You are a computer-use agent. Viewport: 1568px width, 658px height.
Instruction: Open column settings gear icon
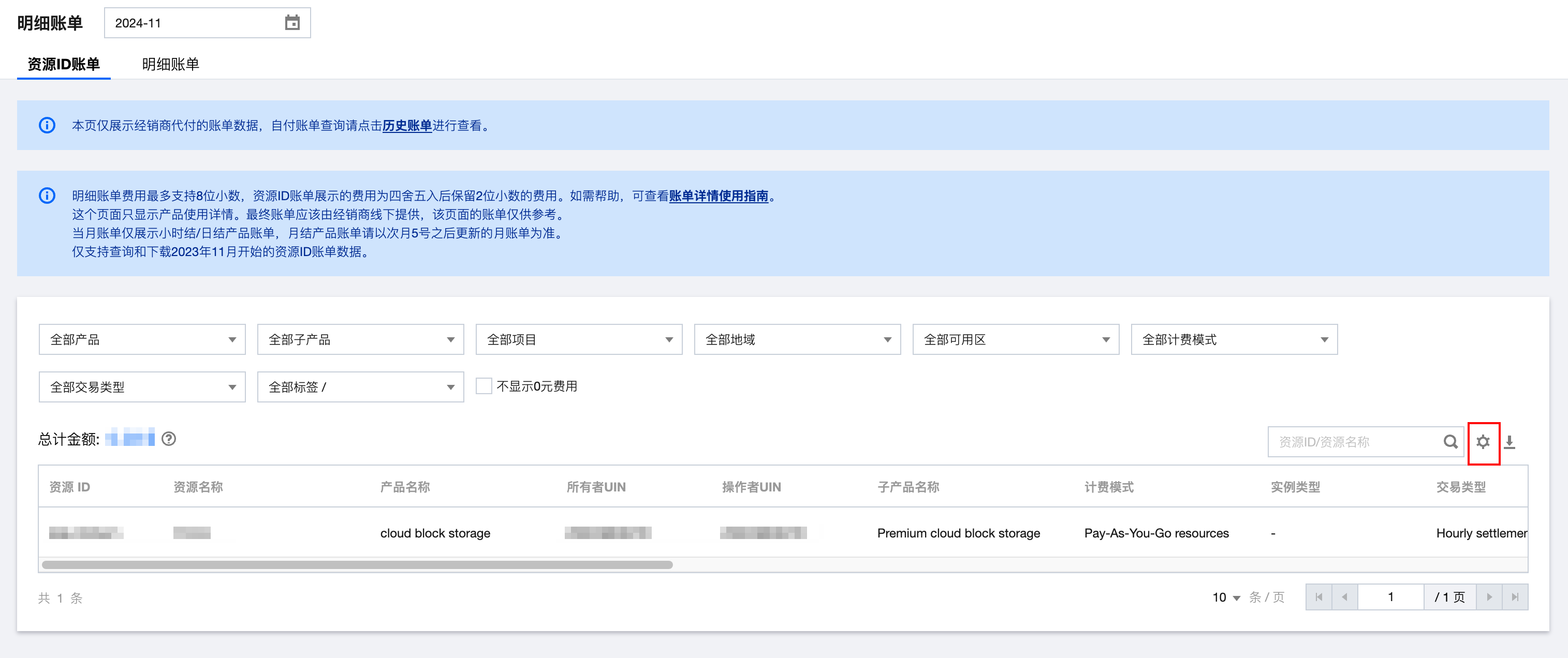coord(1483,441)
